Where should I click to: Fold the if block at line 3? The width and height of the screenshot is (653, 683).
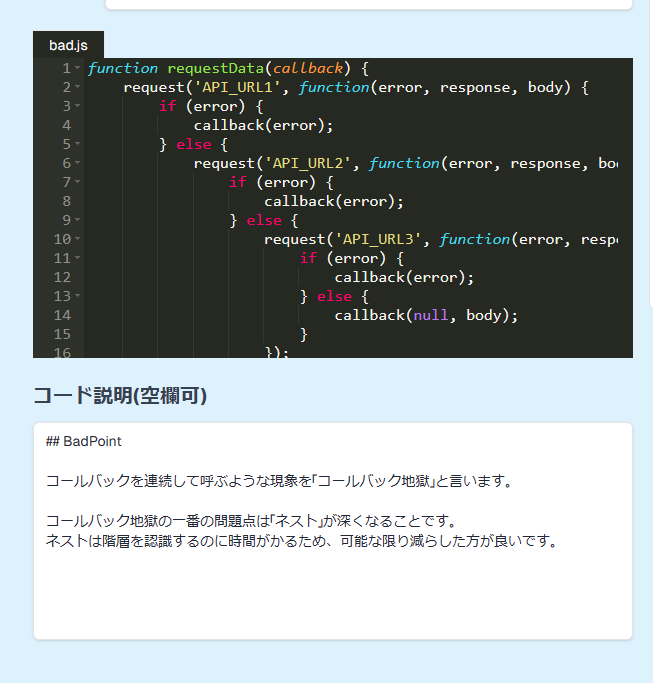pos(78,106)
